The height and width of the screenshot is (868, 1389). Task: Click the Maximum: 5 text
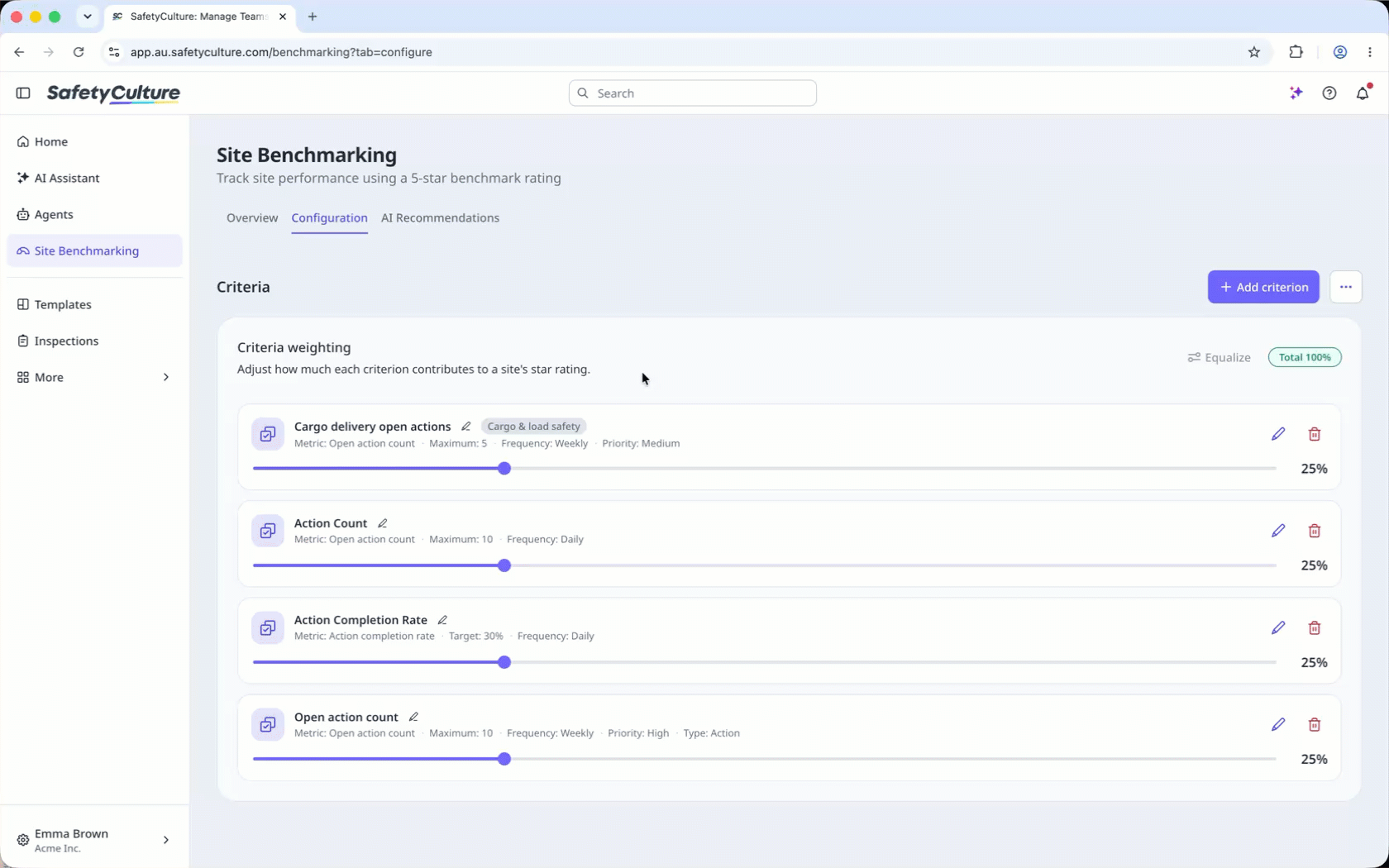458,444
